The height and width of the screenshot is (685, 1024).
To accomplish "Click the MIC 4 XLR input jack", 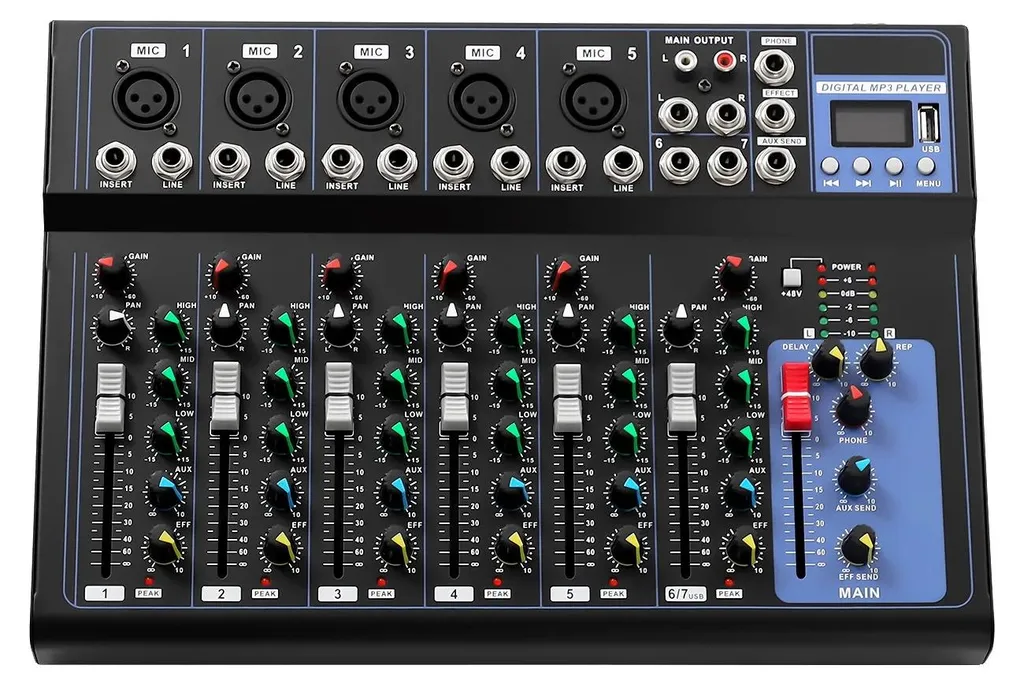I will point(482,101).
